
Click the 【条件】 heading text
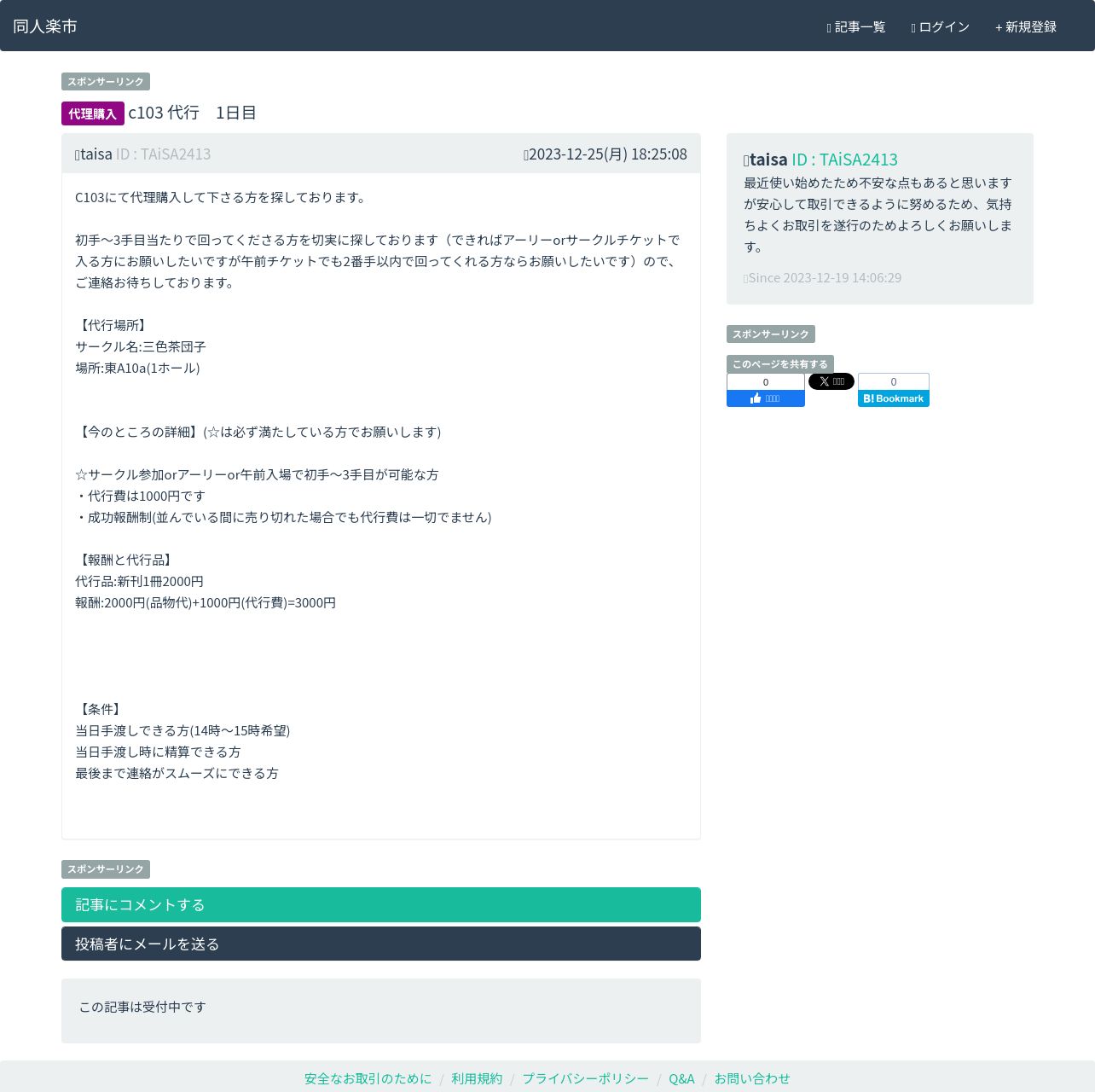[x=101, y=709]
